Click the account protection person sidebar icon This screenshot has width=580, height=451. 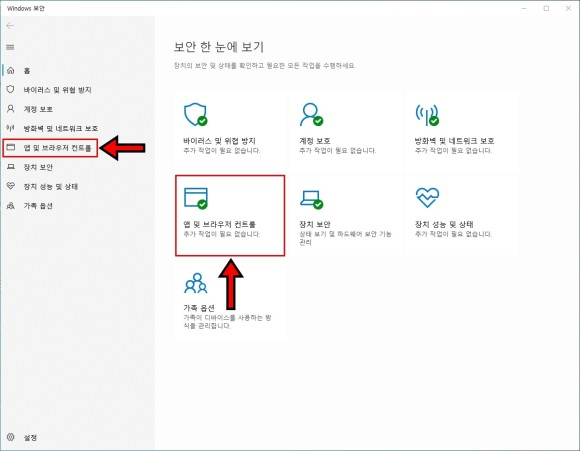(11, 108)
